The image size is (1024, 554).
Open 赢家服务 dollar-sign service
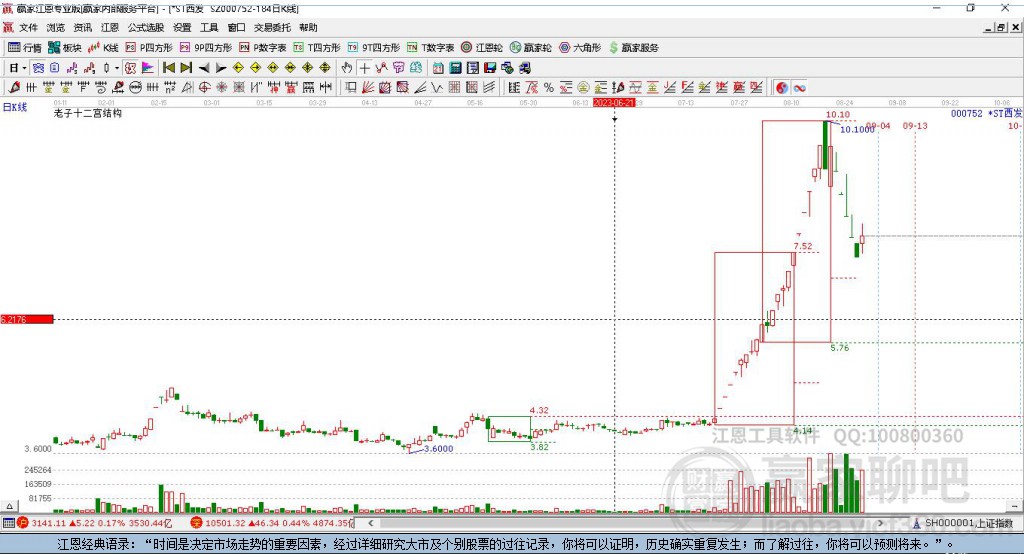point(633,48)
